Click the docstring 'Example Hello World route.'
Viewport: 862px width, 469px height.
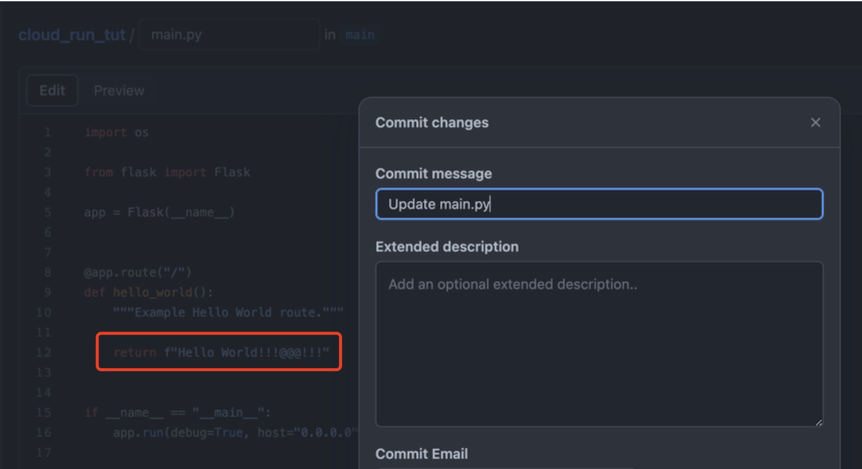click(228, 312)
